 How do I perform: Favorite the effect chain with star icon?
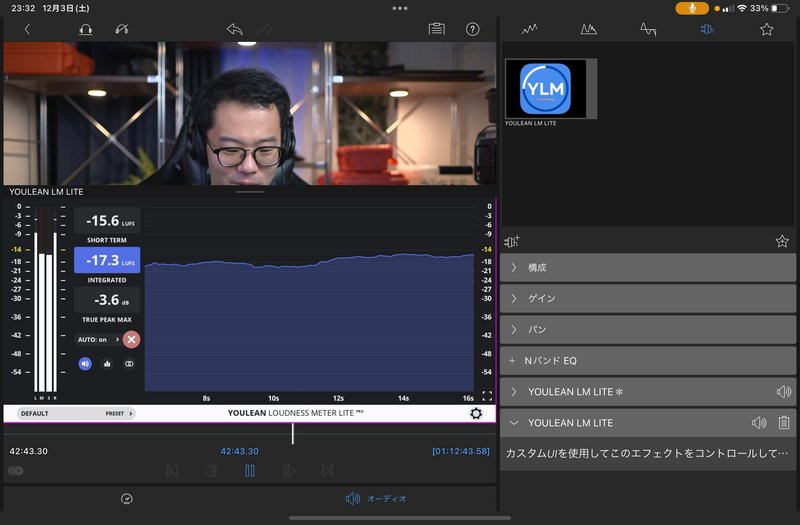[x=782, y=241]
